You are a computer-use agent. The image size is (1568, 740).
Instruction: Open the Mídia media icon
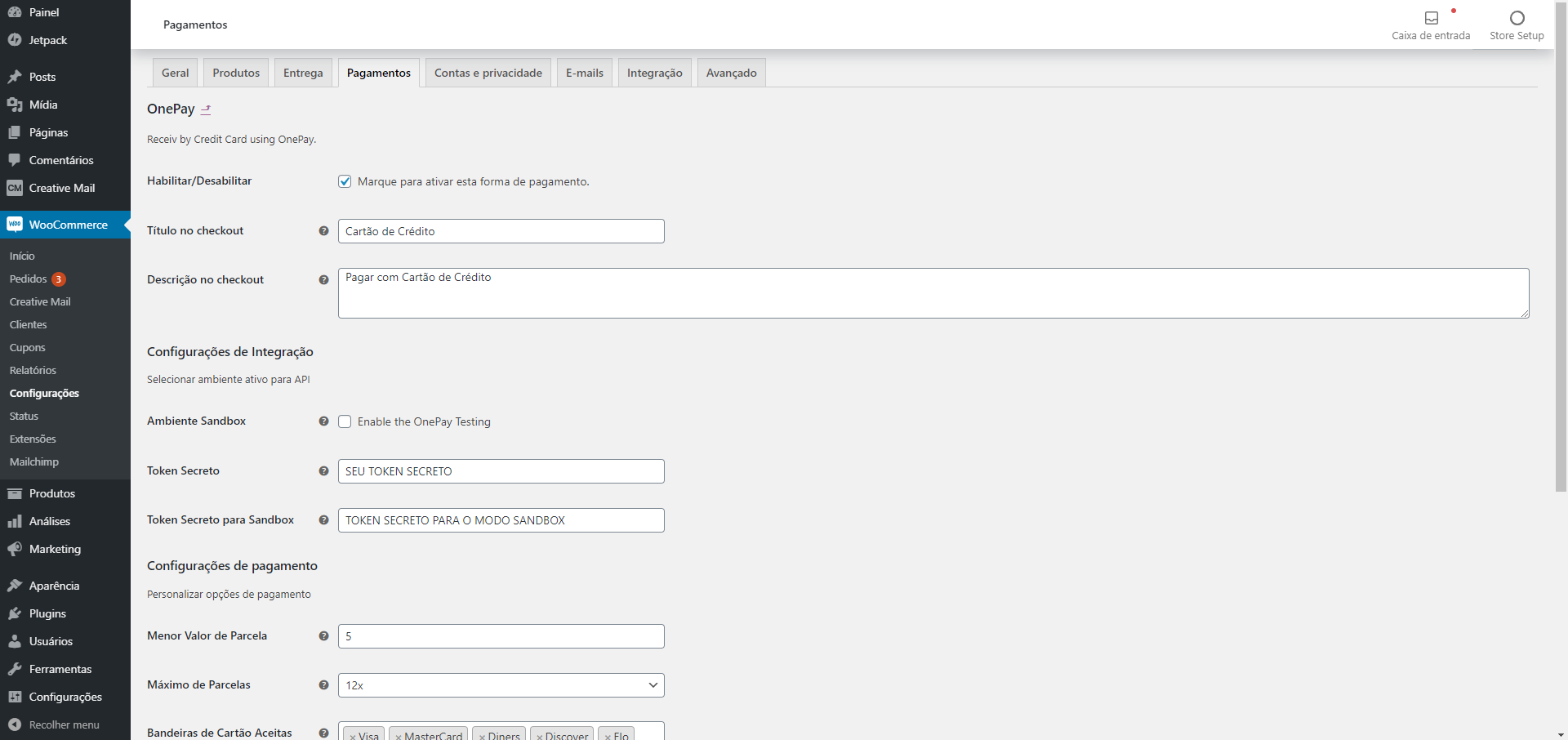[x=15, y=105]
